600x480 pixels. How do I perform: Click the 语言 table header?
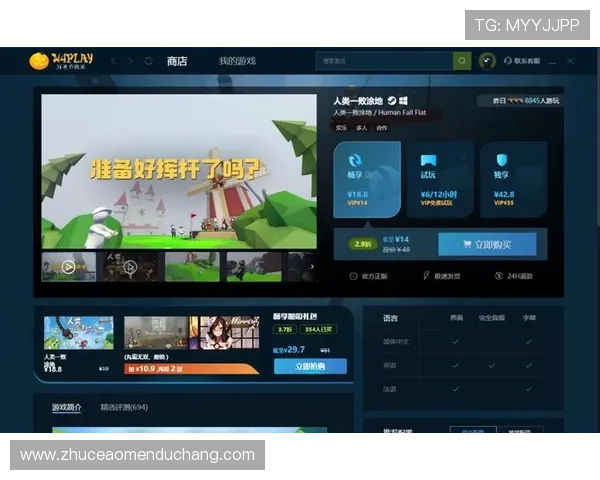(390, 318)
